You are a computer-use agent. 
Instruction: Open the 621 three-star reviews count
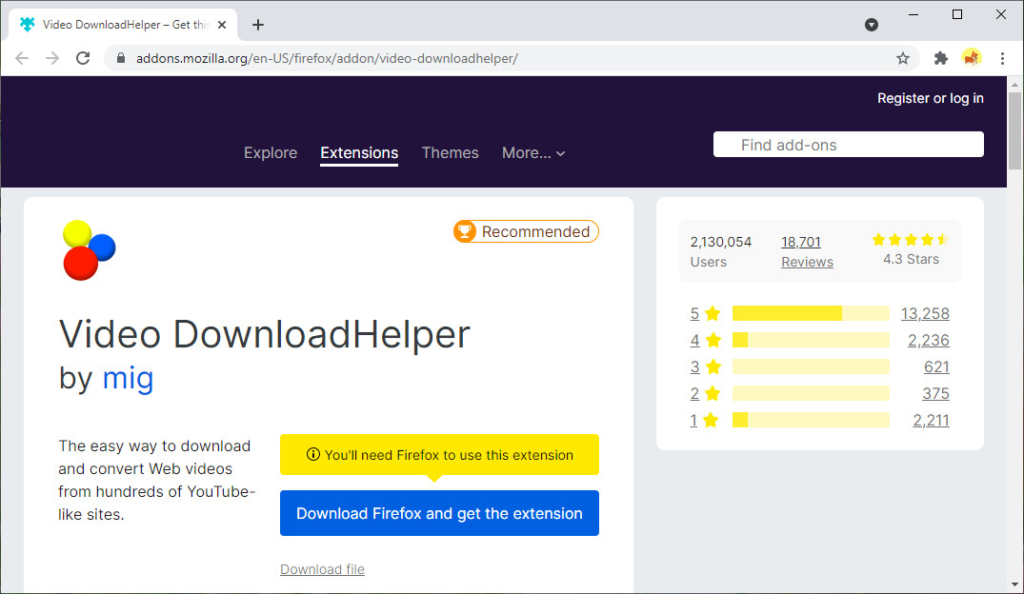pos(936,367)
